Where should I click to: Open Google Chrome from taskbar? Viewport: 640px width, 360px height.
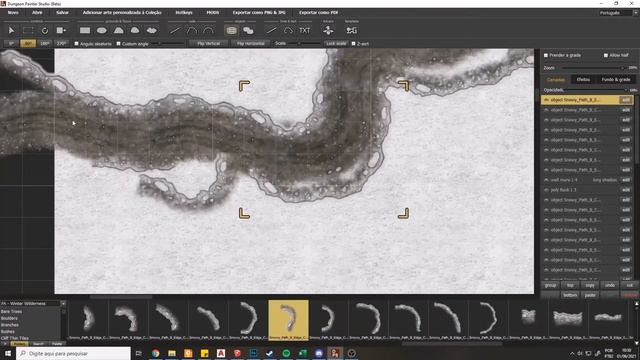156,353
